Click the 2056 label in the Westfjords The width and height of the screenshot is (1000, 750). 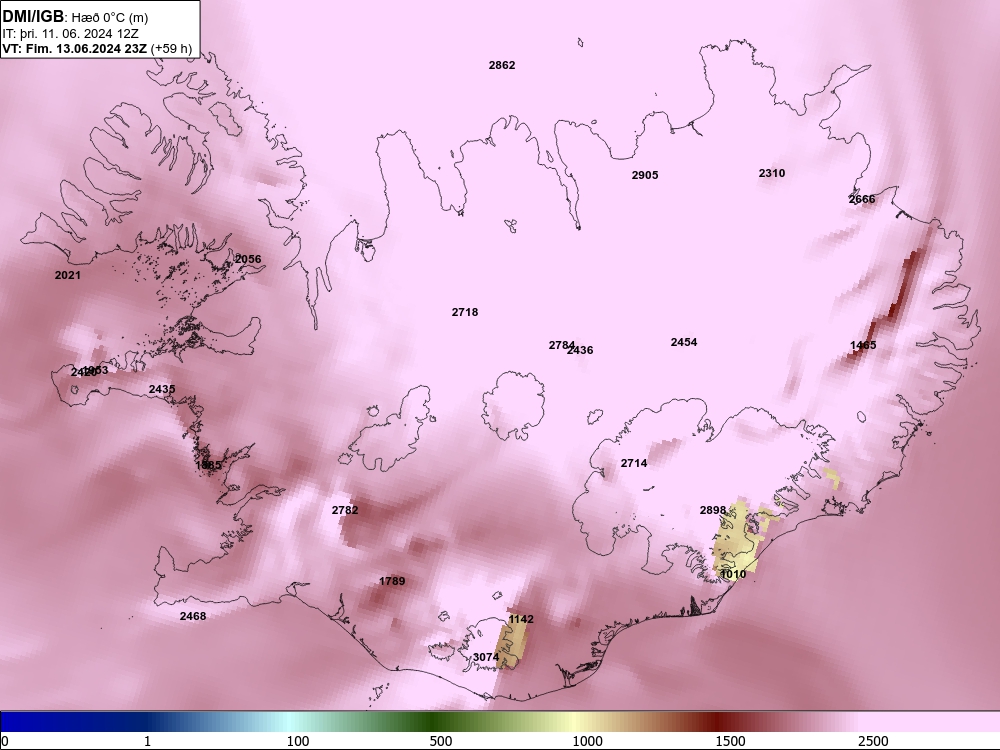(248, 259)
